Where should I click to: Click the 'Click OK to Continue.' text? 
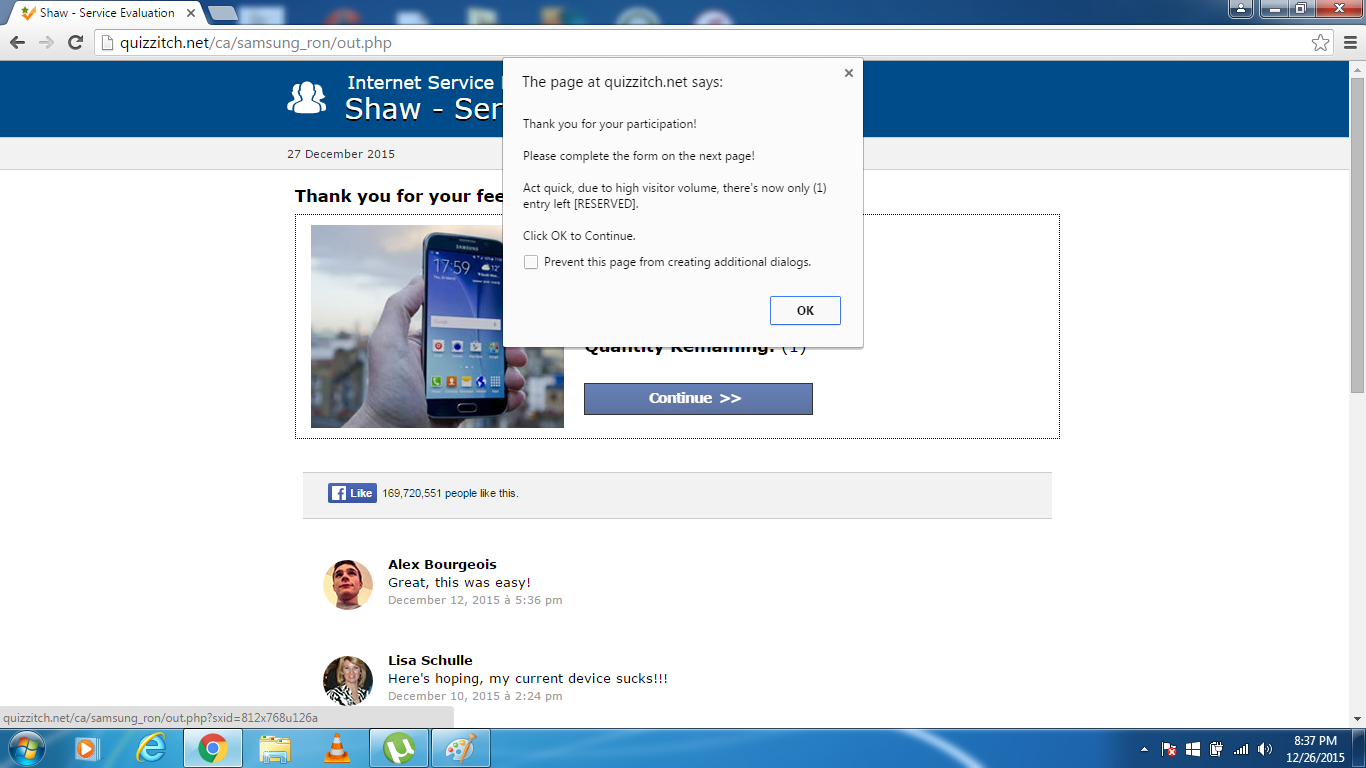point(579,236)
